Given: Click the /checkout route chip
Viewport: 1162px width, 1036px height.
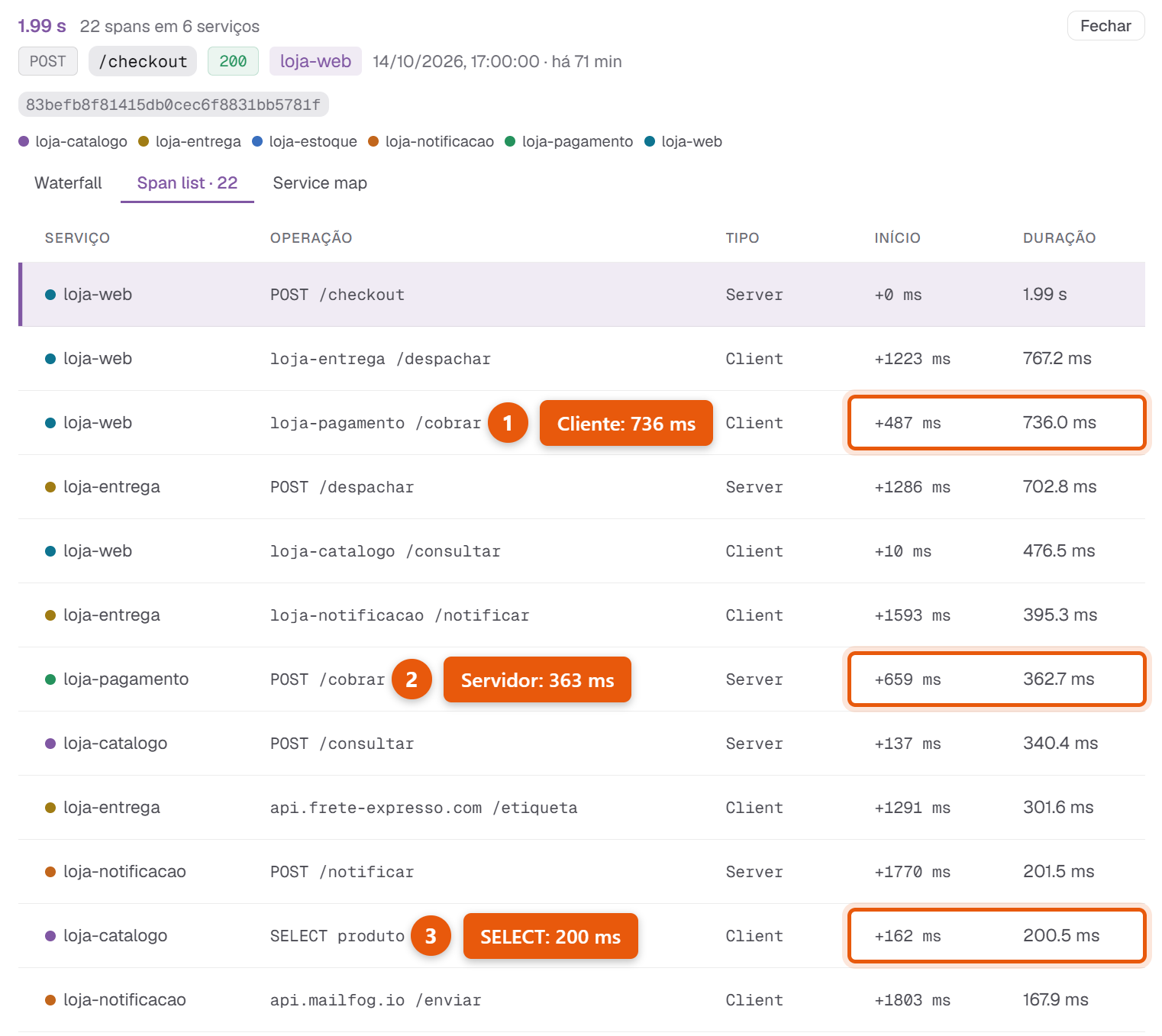Looking at the screenshot, I should pos(143,61).
